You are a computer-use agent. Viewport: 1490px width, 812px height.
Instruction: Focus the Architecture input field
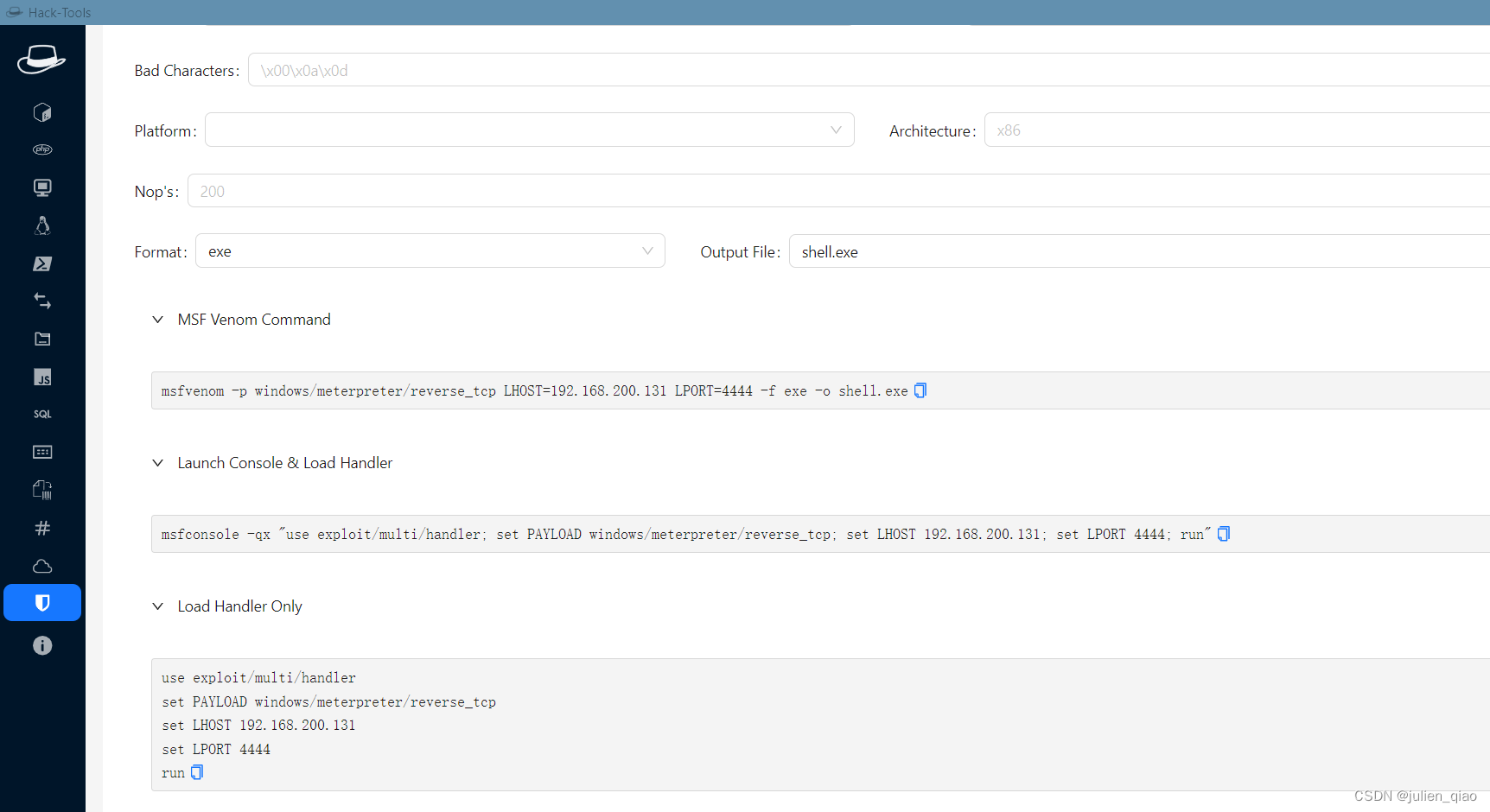[x=1237, y=130]
